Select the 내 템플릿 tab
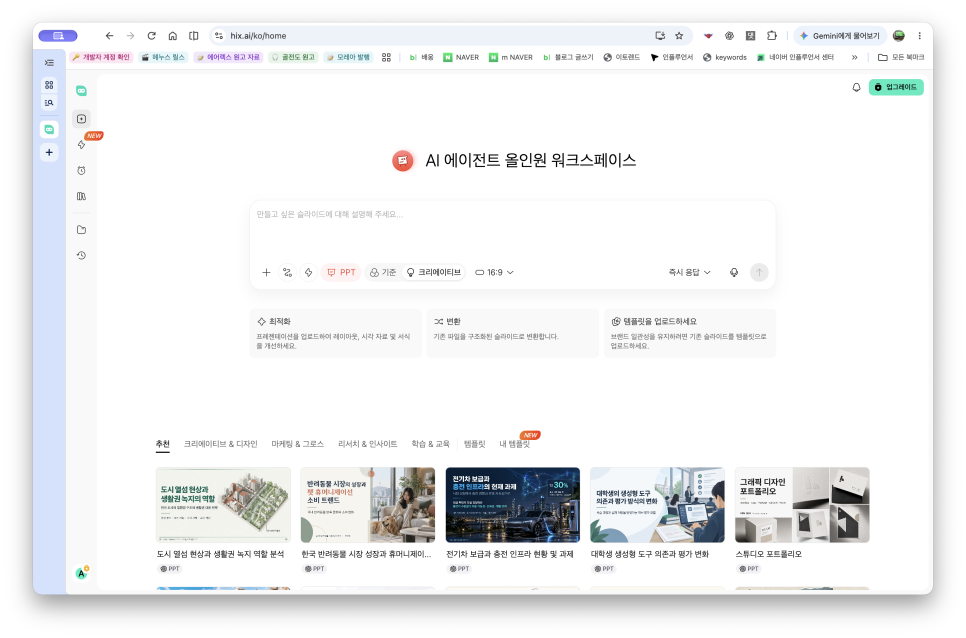Viewport: 966px width, 638px height. click(x=514, y=444)
